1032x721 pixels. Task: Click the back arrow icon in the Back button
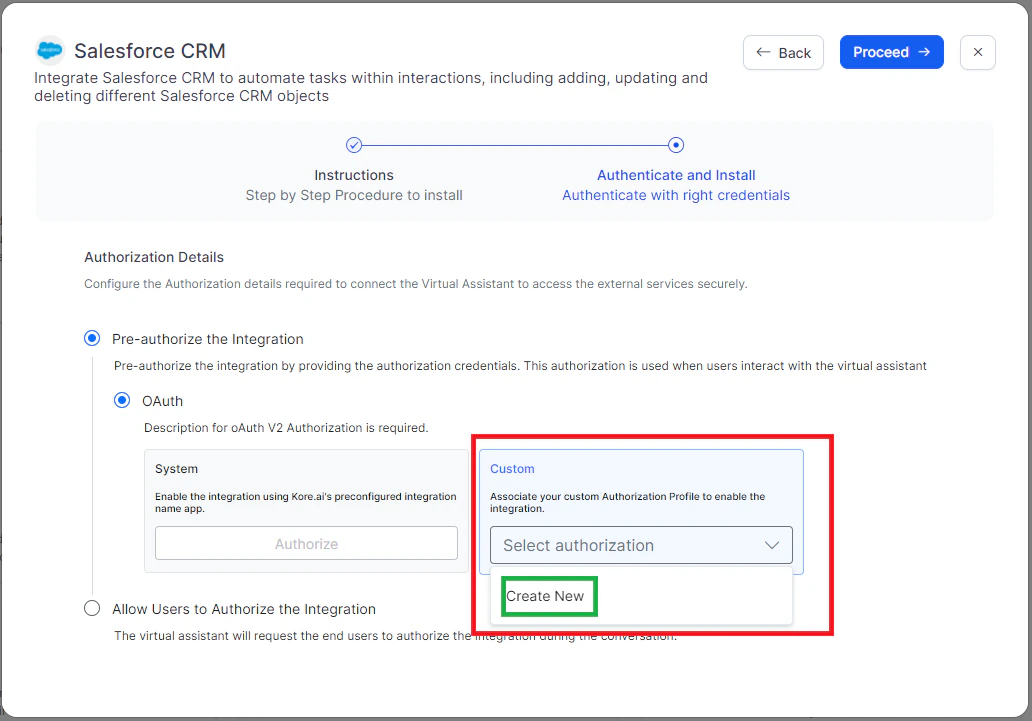point(764,52)
